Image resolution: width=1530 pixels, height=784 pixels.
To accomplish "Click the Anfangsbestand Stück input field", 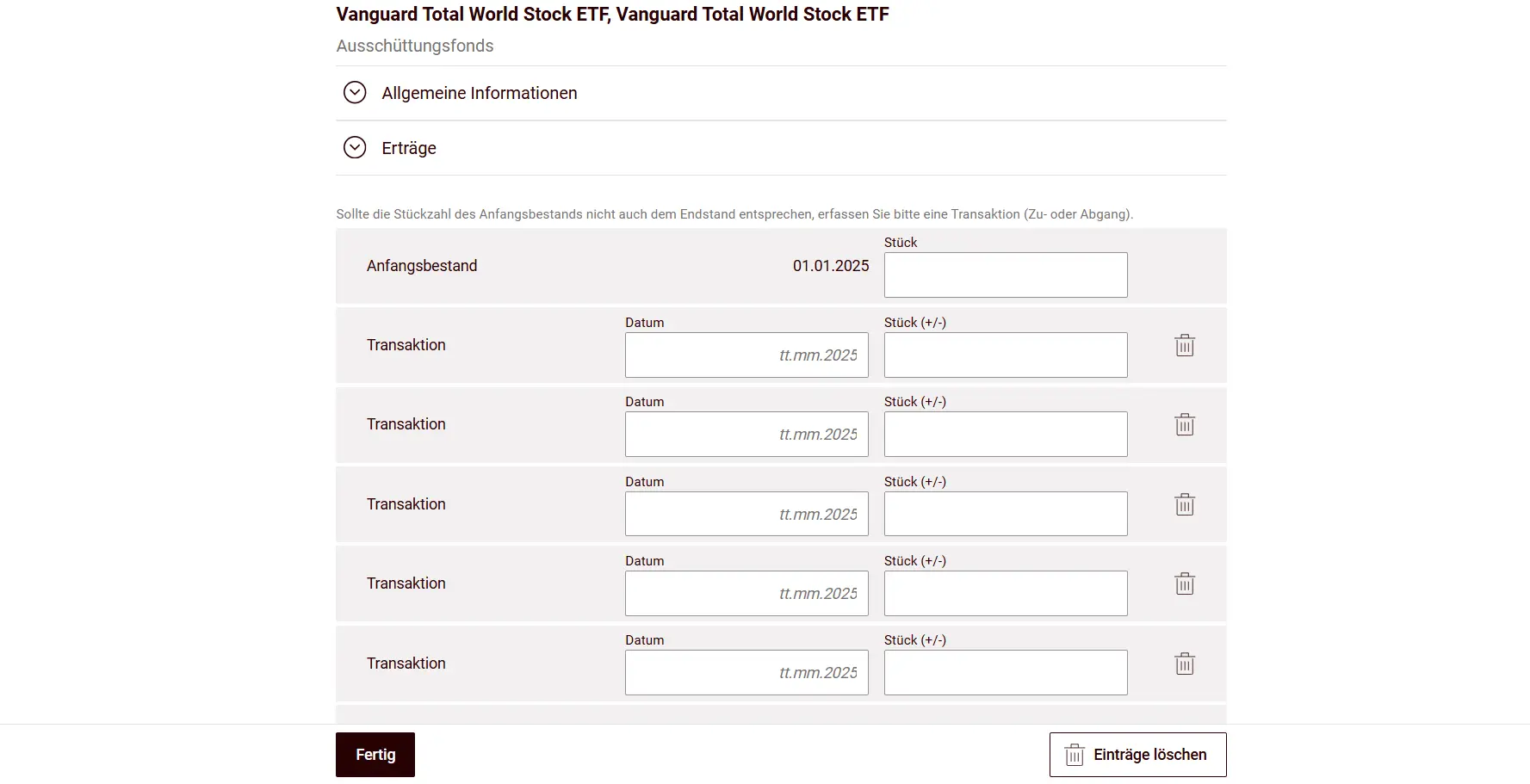I will (x=1005, y=275).
